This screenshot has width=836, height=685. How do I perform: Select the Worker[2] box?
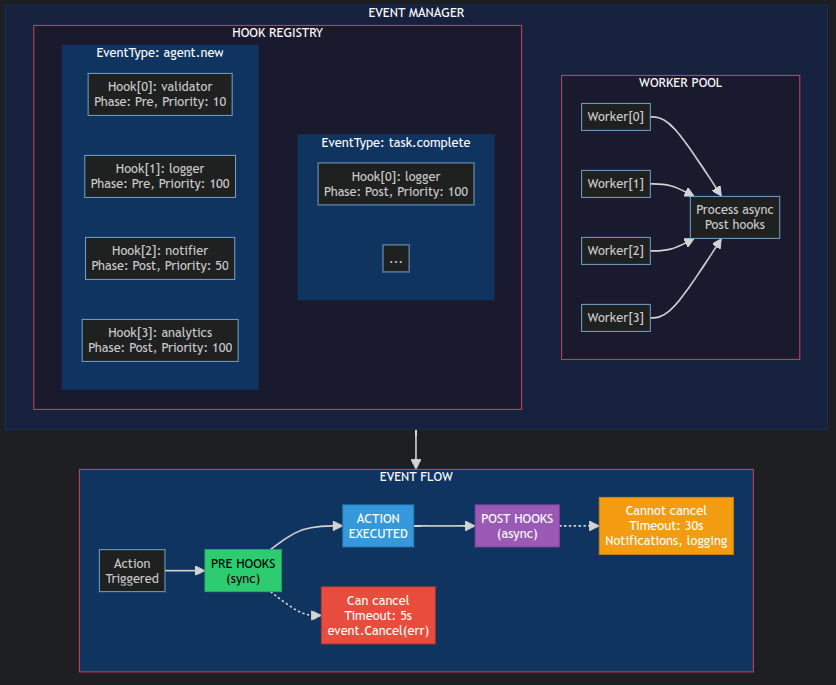(615, 251)
